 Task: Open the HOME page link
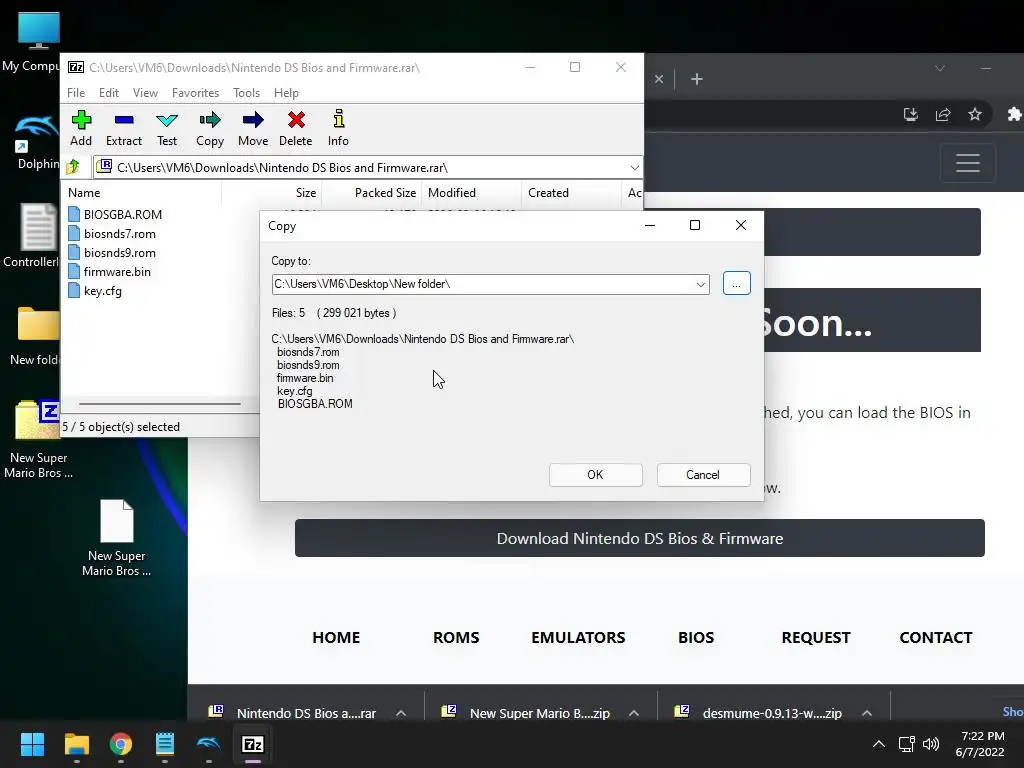pyautogui.click(x=336, y=637)
